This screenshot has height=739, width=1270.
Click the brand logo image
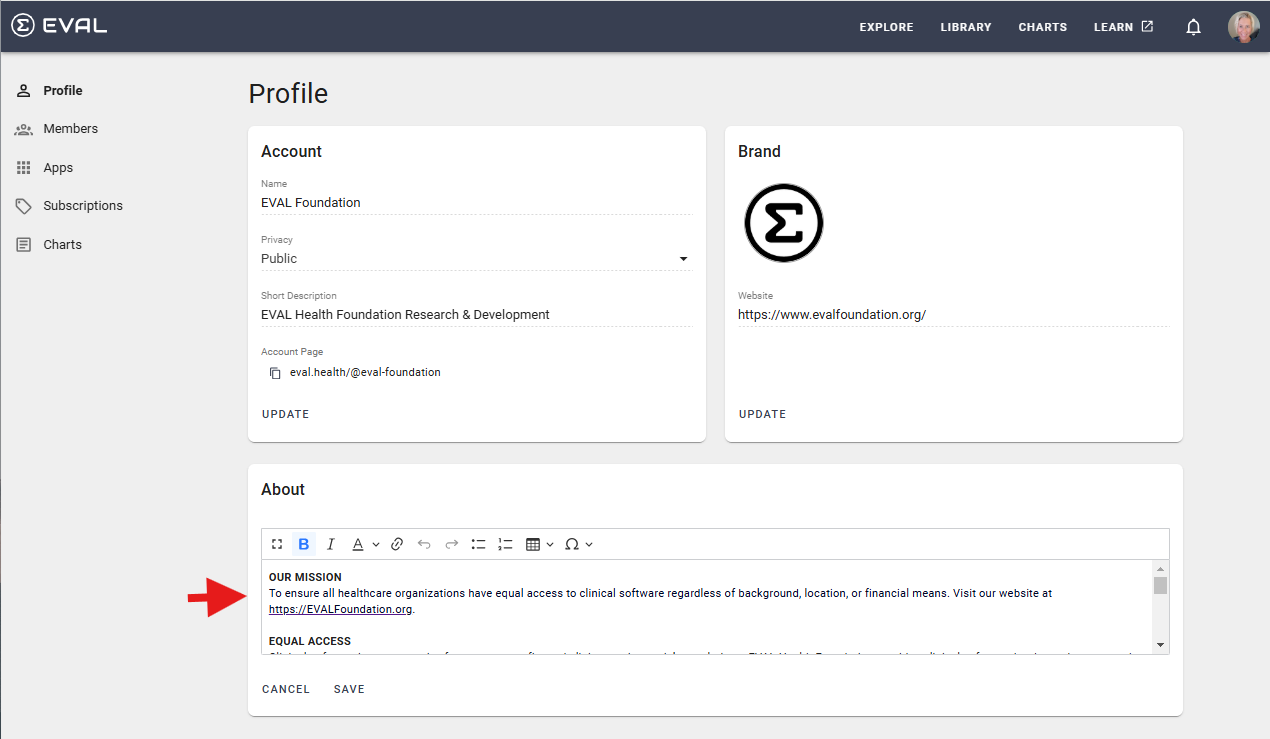click(784, 223)
